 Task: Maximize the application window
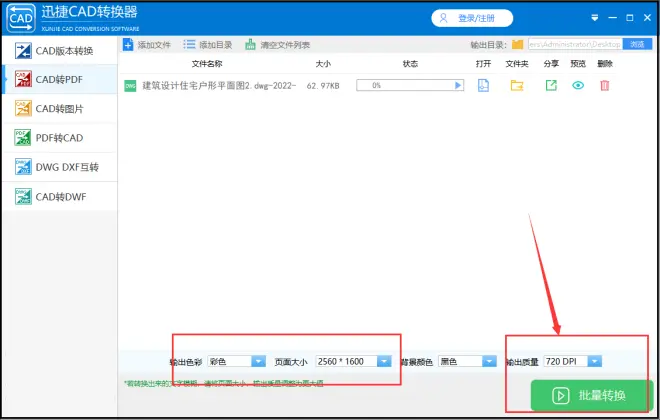point(630,18)
